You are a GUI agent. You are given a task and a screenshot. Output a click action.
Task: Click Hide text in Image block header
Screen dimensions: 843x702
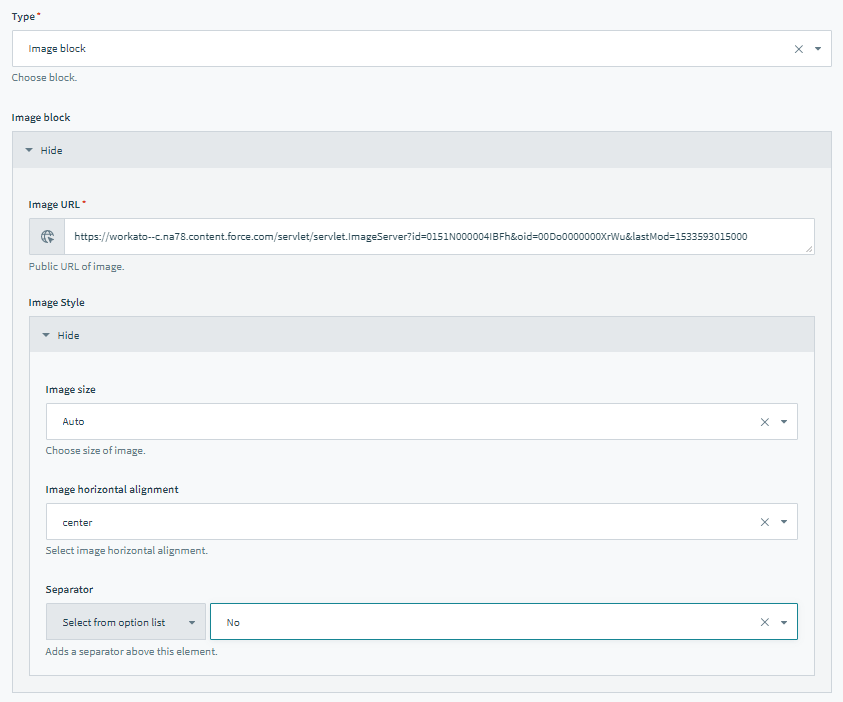point(51,150)
